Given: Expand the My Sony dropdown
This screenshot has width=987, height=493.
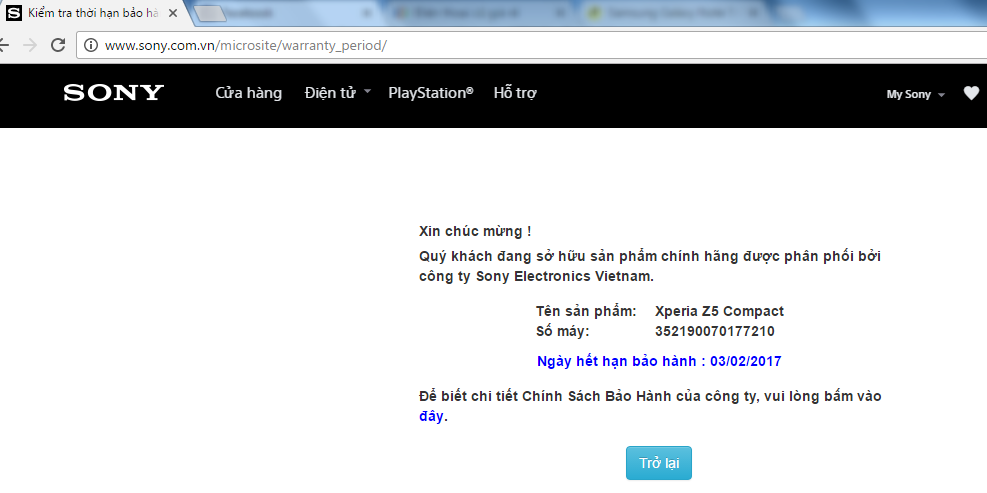Looking at the screenshot, I should tap(916, 94).
